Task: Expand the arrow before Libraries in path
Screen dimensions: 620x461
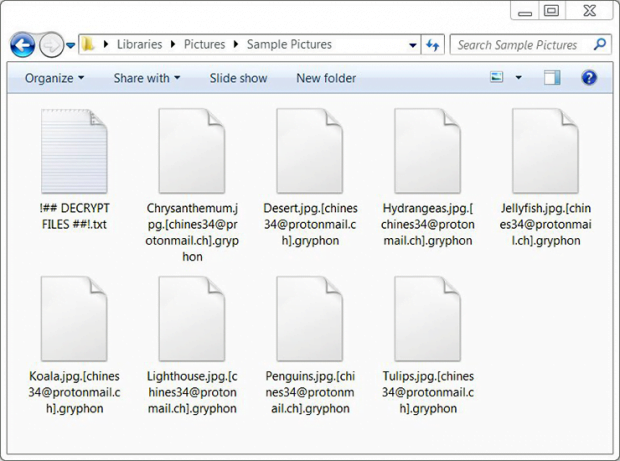Action: point(106,44)
